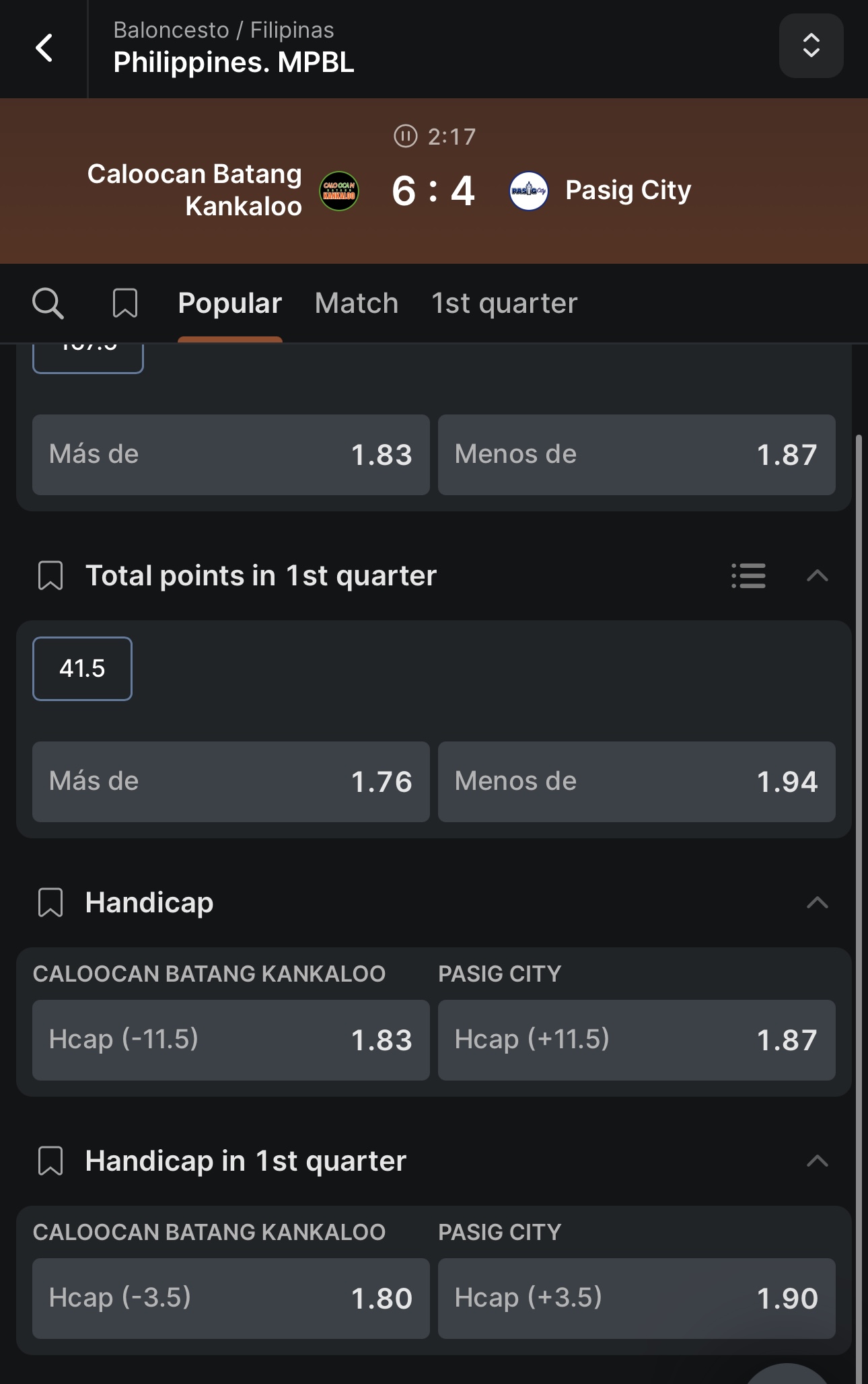Screen dimensions: 868x1384
Task: Switch to the 1st quarter tab
Action: point(505,303)
